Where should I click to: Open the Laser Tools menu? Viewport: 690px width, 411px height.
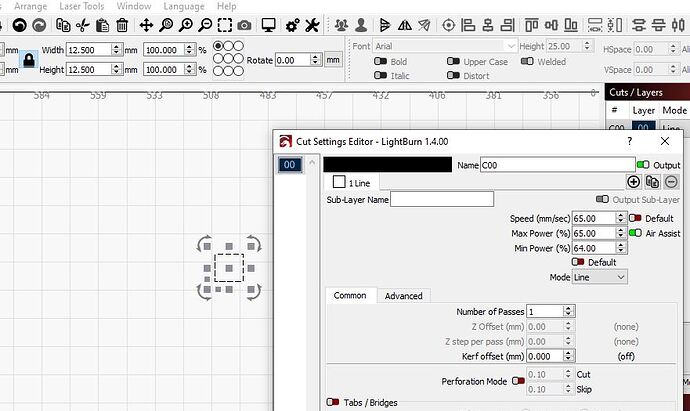coord(81,6)
